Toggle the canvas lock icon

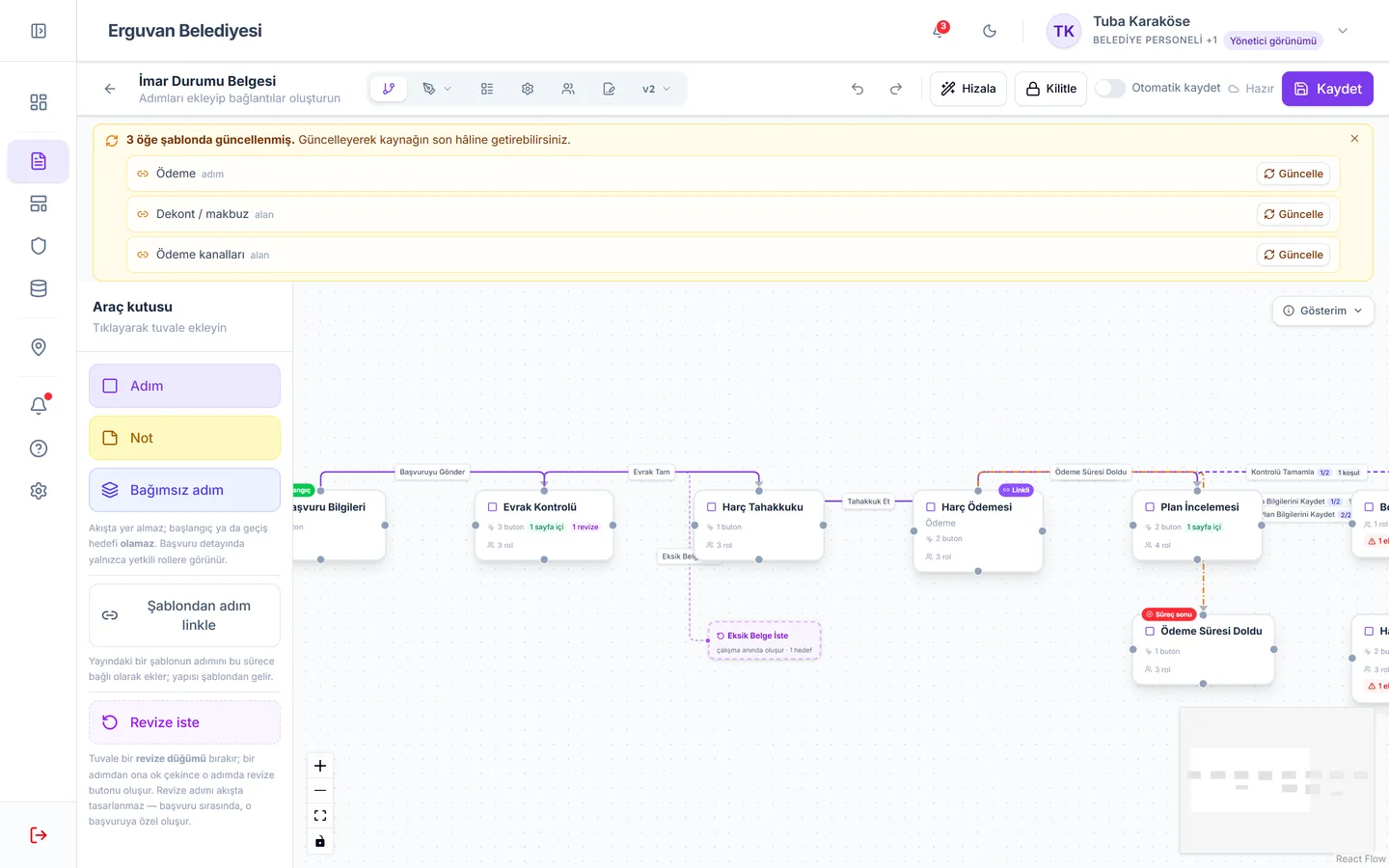pos(320,841)
